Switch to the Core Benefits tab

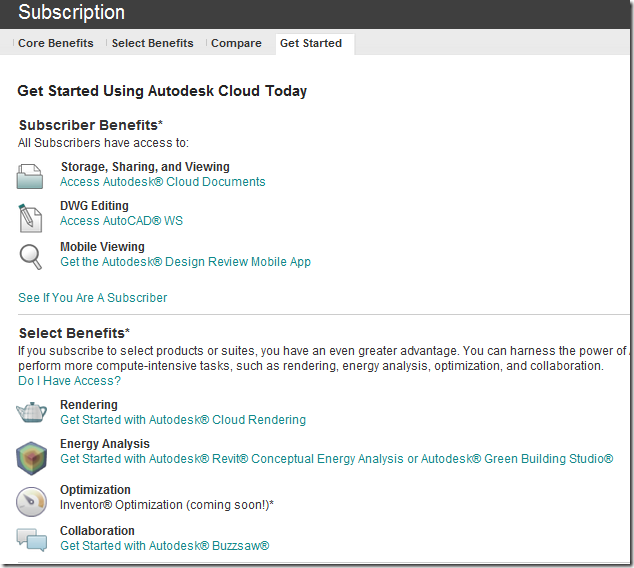(56, 43)
